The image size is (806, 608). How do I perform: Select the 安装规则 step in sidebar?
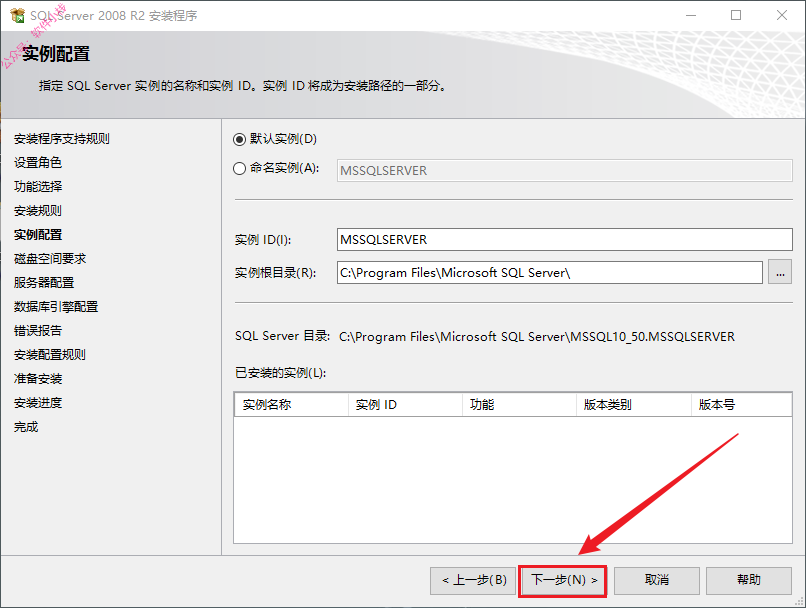point(38,211)
